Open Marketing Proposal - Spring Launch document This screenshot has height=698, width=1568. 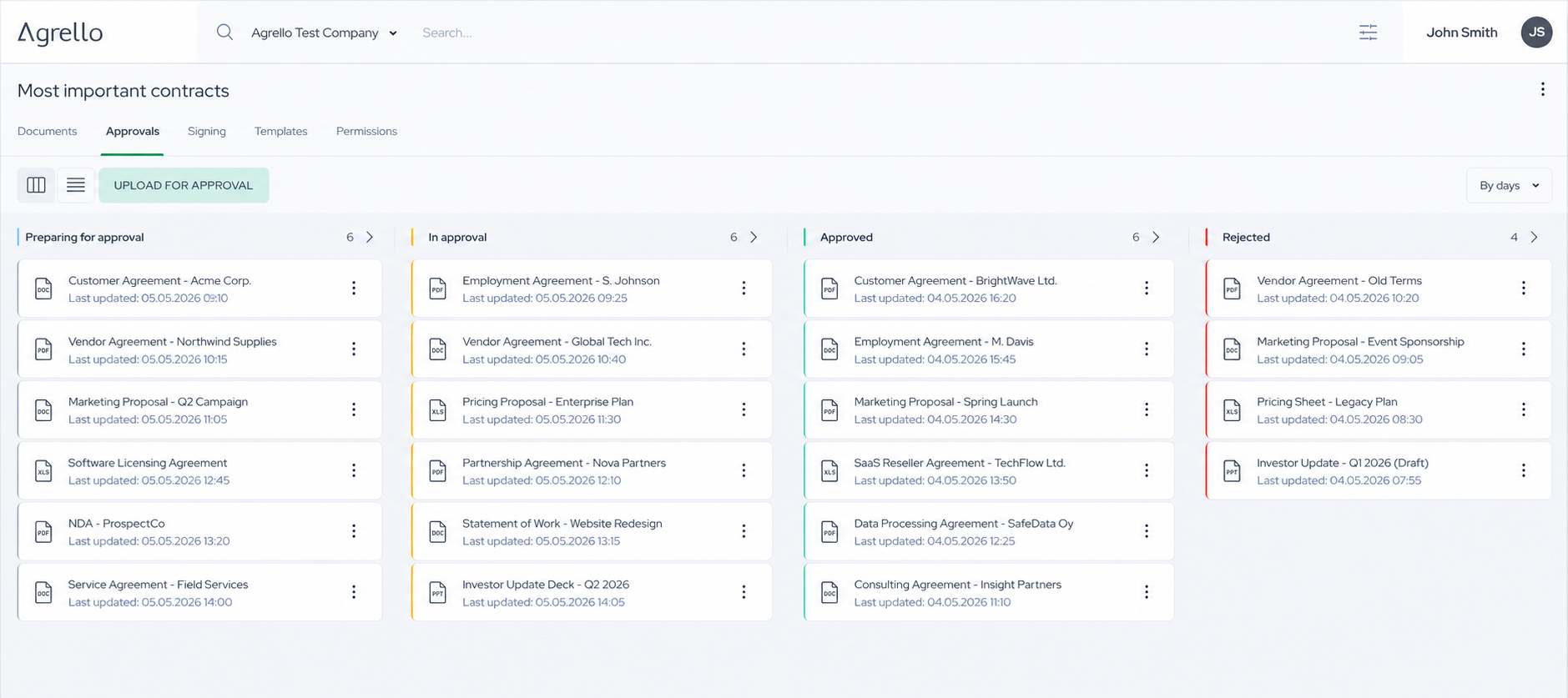[x=989, y=409]
